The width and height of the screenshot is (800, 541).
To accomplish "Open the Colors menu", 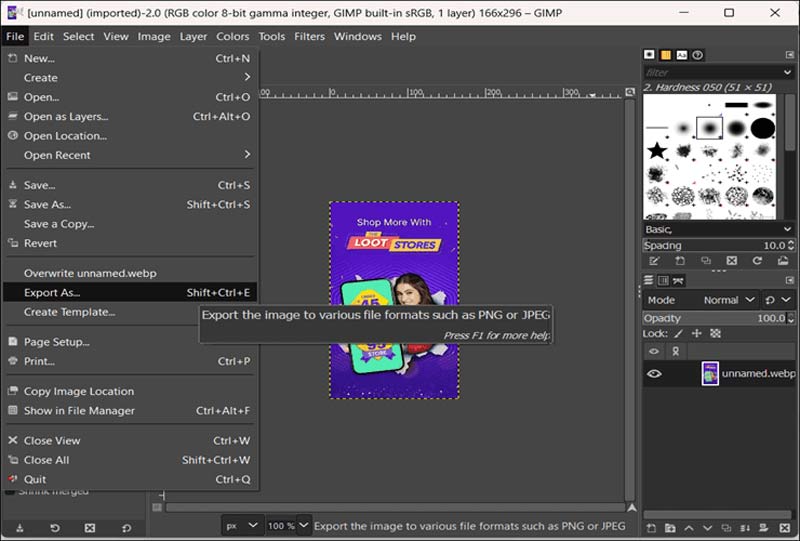I will pos(233,37).
